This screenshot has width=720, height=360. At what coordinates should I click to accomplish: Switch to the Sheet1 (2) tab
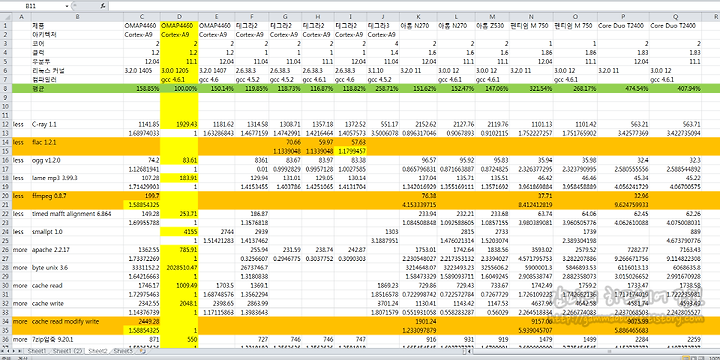pyautogui.click(x=68, y=351)
